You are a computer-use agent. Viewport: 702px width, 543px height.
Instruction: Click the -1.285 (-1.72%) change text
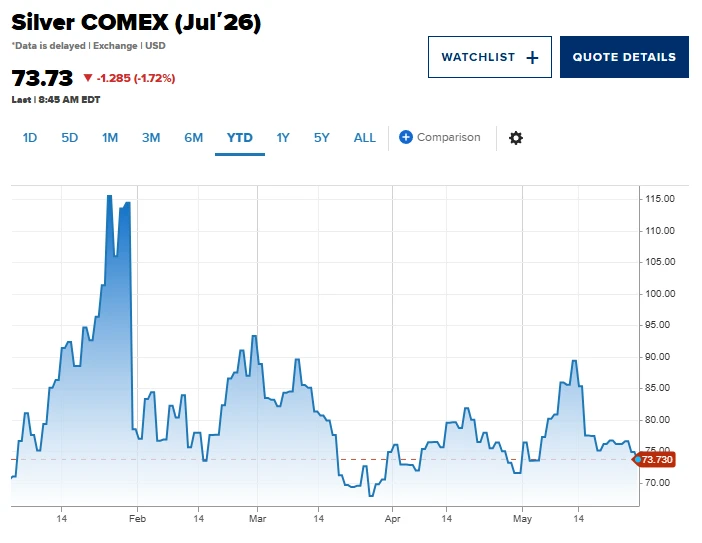[136, 78]
